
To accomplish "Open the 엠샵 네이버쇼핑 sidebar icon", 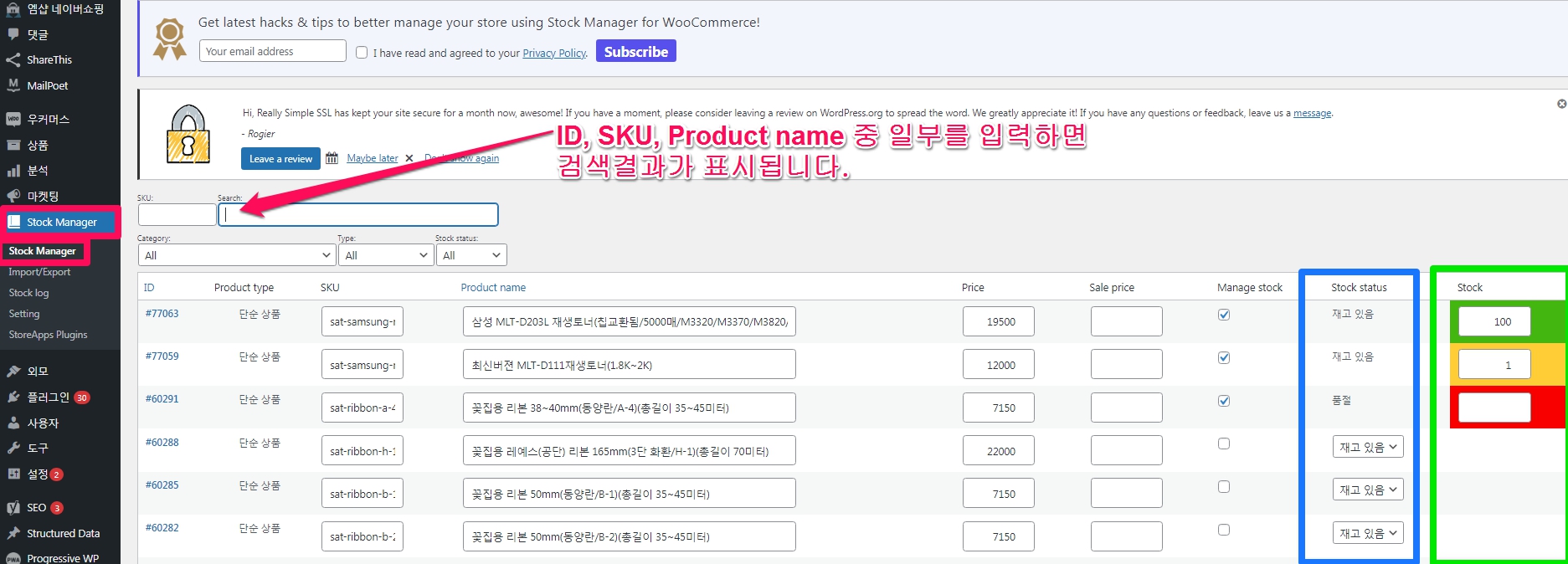I will [x=13, y=8].
